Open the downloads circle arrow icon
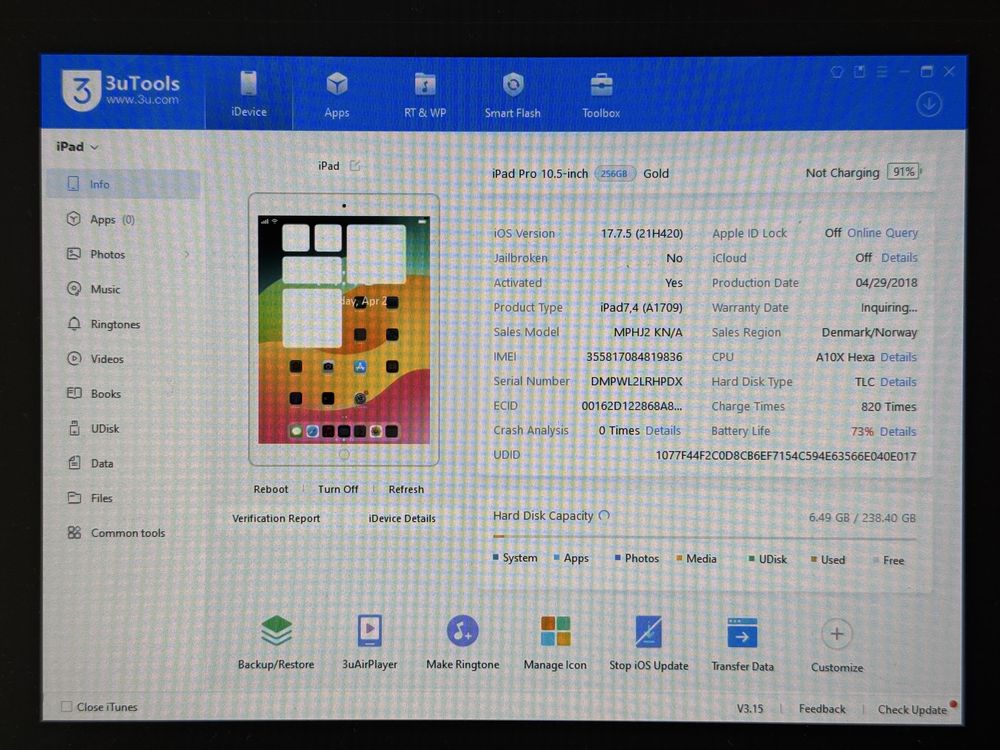The height and width of the screenshot is (750, 1000). pos(929,104)
